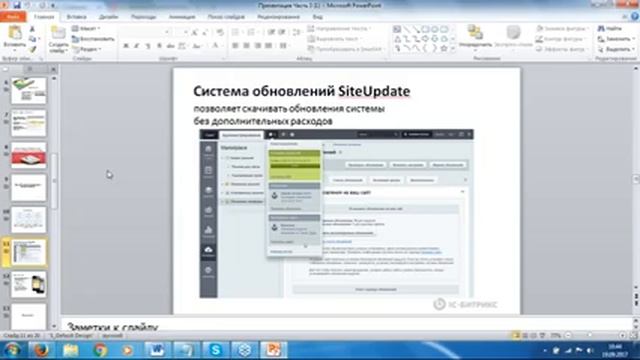
Task: Open Firefox from the taskbar
Action: pos(41,350)
